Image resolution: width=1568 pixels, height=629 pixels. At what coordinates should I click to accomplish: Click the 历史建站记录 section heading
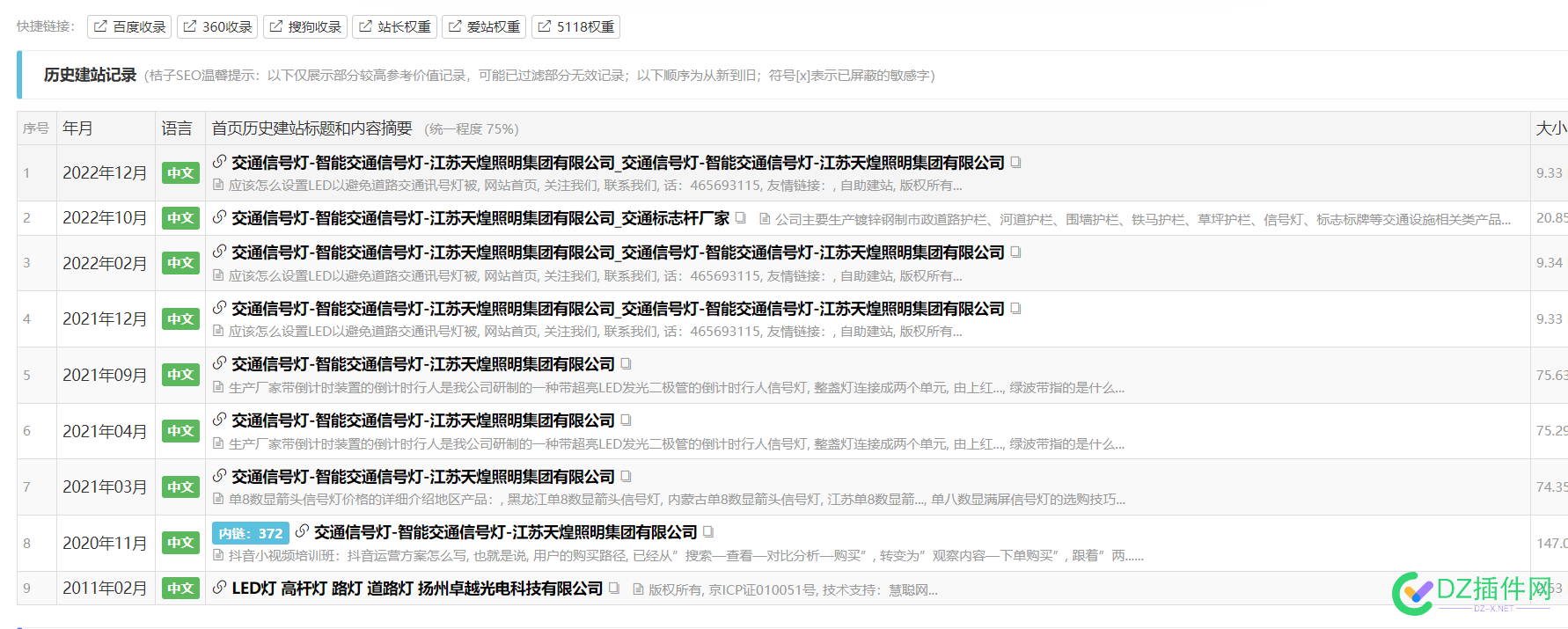click(x=90, y=75)
